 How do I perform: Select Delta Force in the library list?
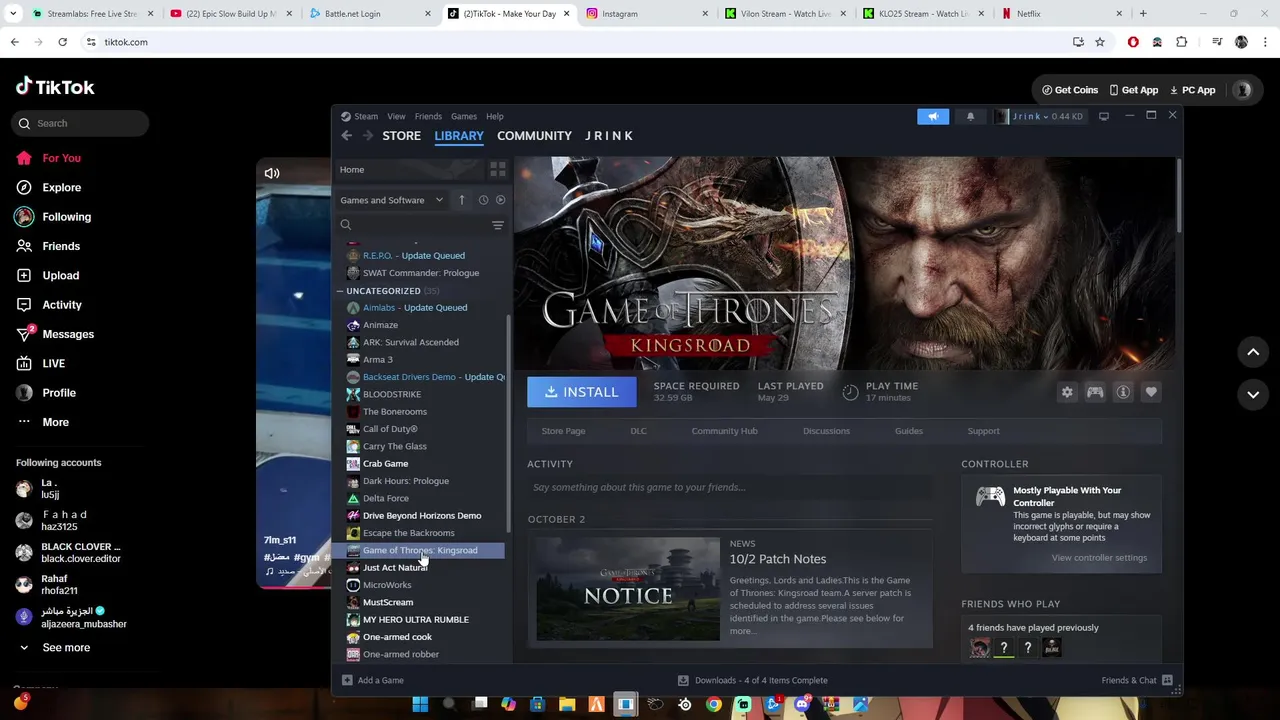point(385,498)
